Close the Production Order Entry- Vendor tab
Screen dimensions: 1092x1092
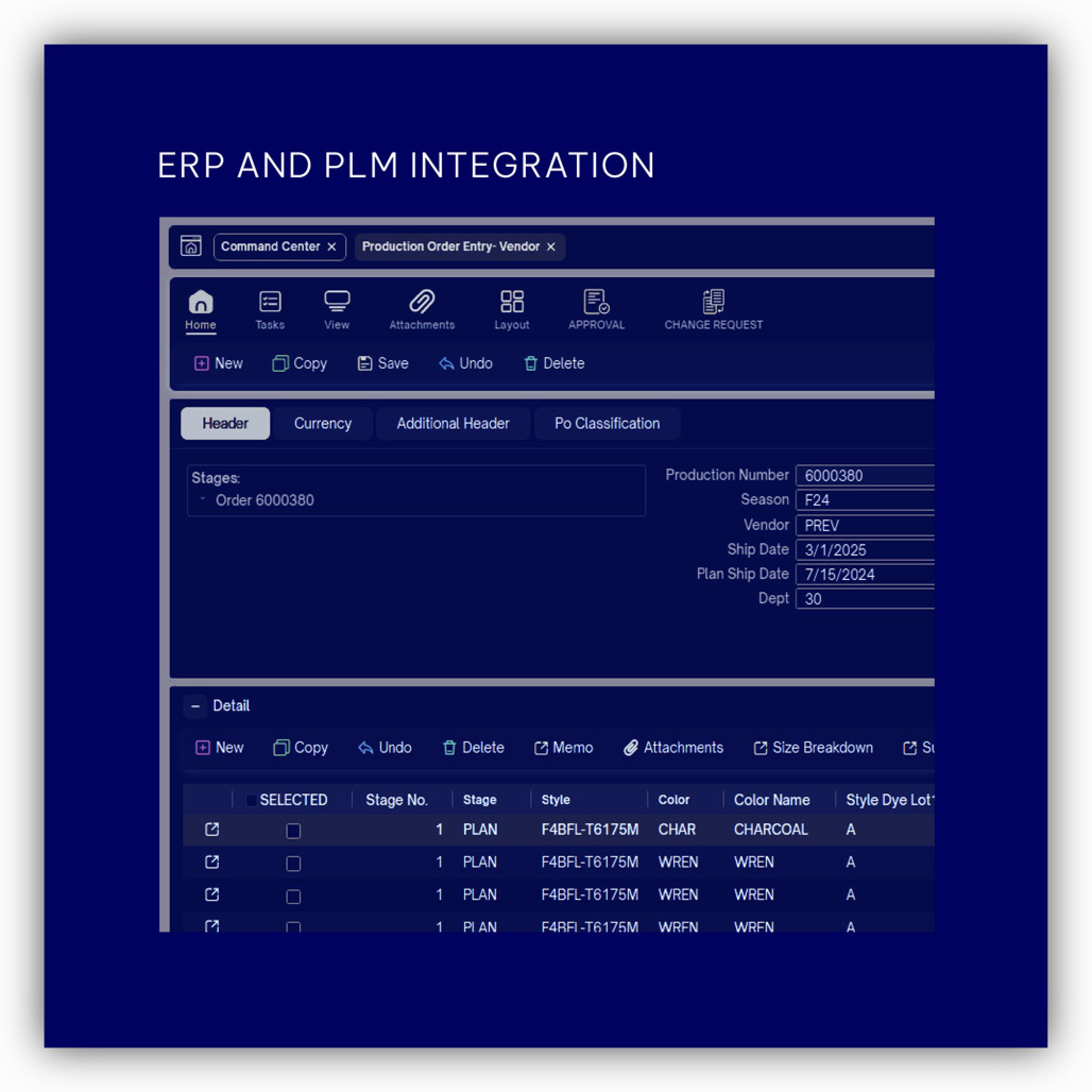(x=551, y=247)
